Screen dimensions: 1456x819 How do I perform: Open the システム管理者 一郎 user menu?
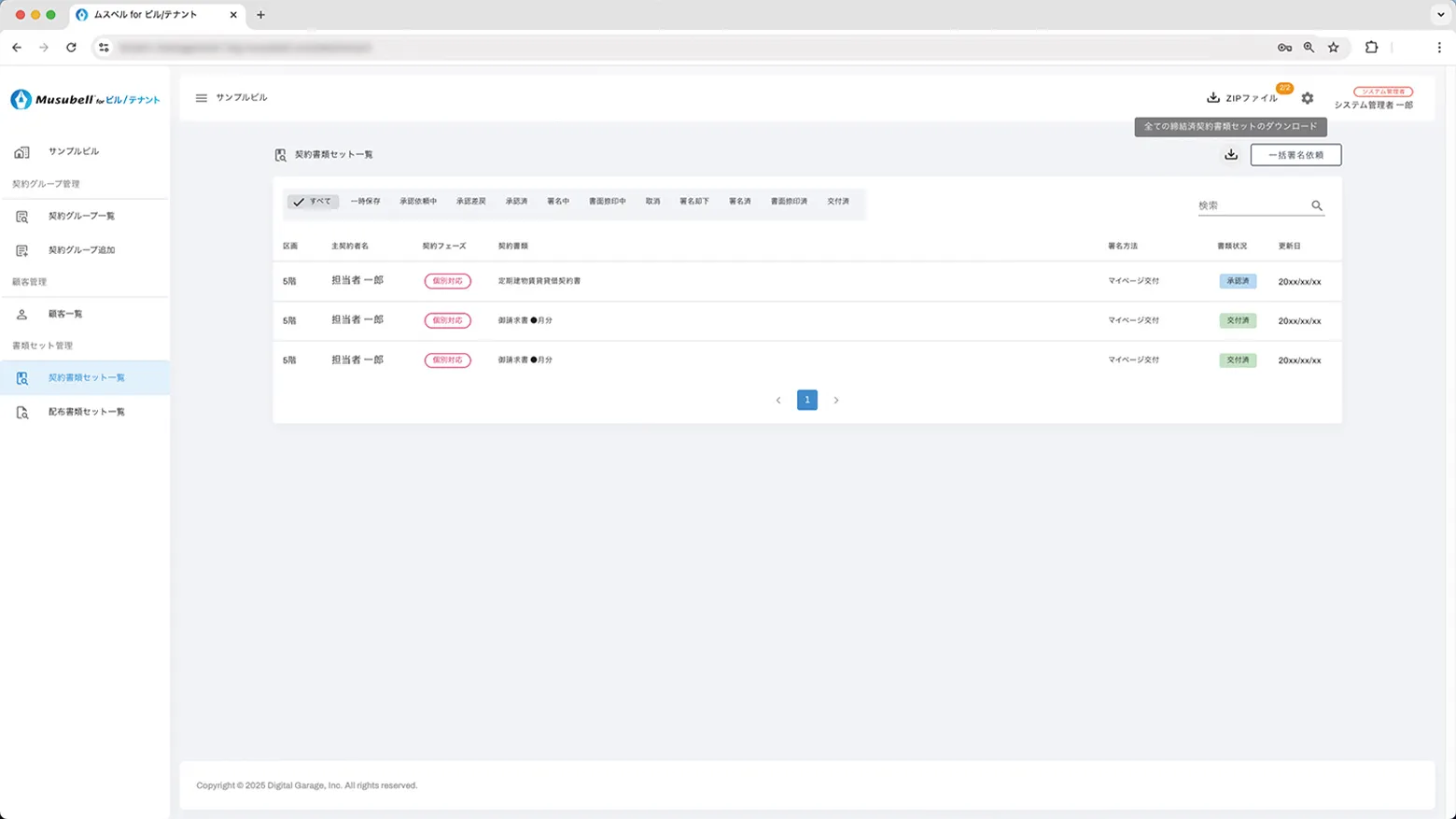(x=1373, y=99)
